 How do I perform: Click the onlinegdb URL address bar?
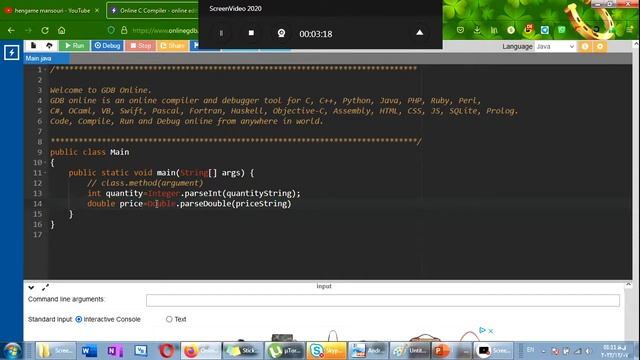(165, 30)
